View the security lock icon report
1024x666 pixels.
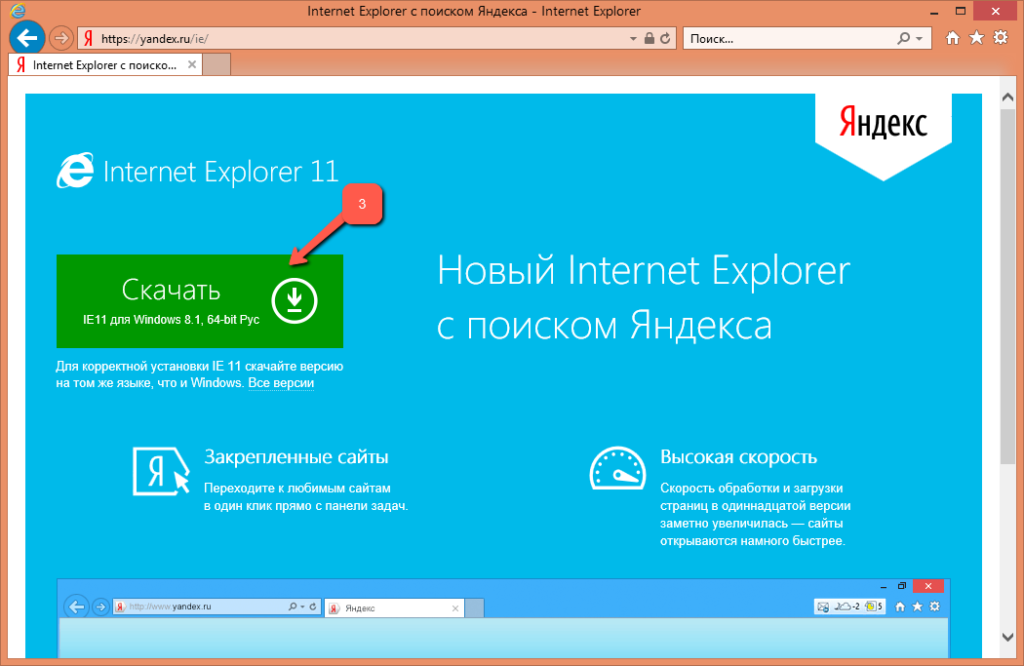pos(649,39)
